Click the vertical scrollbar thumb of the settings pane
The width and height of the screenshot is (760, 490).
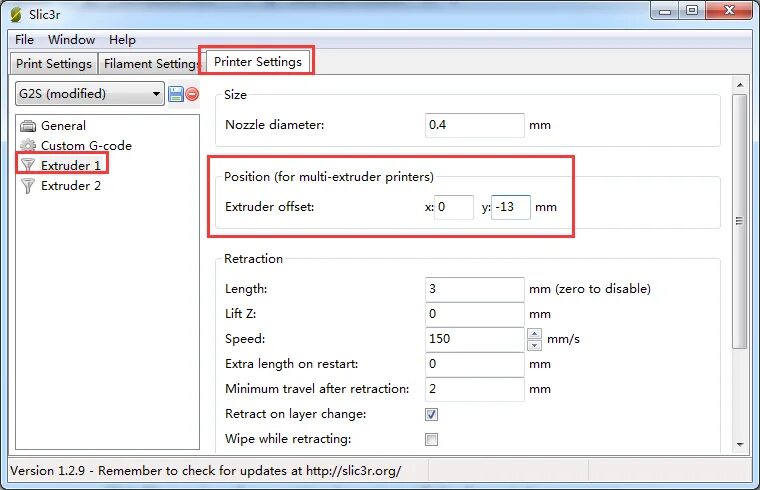pyautogui.click(x=740, y=221)
